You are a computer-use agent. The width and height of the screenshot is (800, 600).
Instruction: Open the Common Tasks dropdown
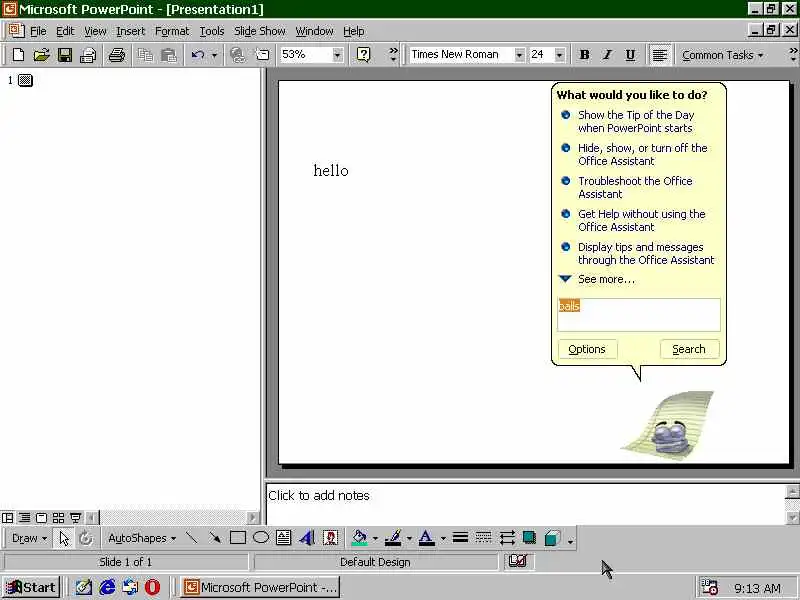click(x=722, y=55)
